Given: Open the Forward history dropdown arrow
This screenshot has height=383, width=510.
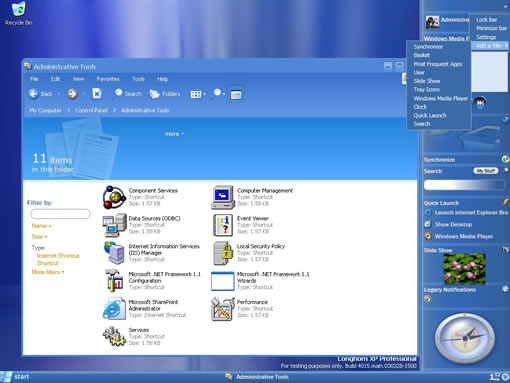Looking at the screenshot, I should tap(84, 94).
